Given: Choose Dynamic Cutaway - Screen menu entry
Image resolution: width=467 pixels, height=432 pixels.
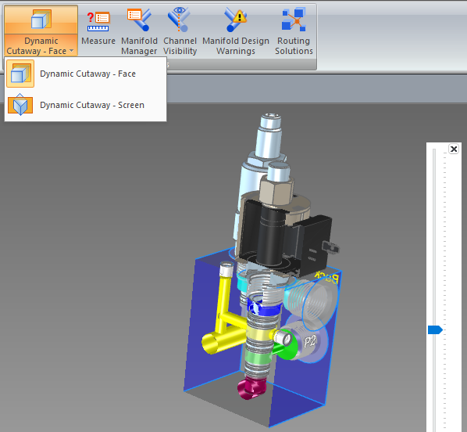Looking at the screenshot, I should tap(85, 105).
